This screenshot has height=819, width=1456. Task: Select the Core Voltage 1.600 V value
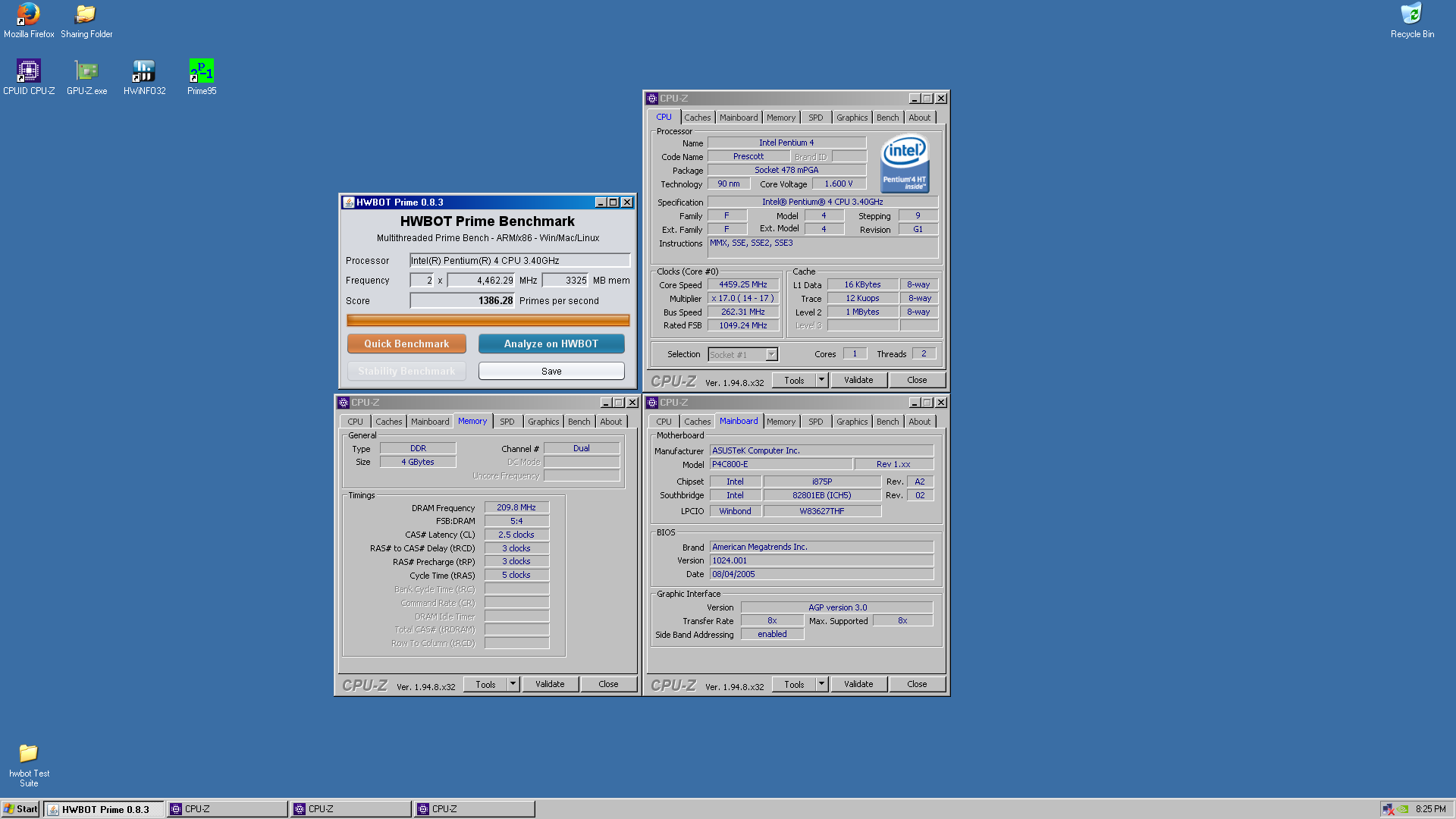pyautogui.click(x=839, y=184)
